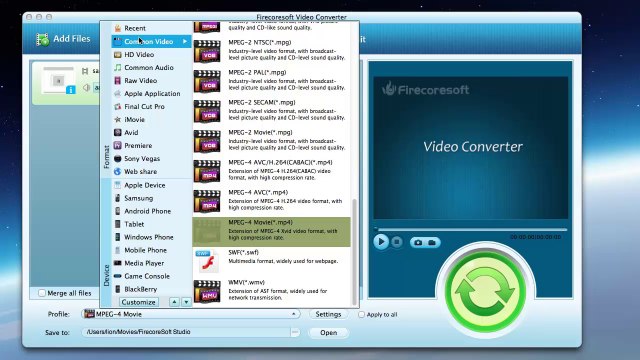The width and height of the screenshot is (640, 360).
Task: Click the BlackBerry icon
Action: 118,289
